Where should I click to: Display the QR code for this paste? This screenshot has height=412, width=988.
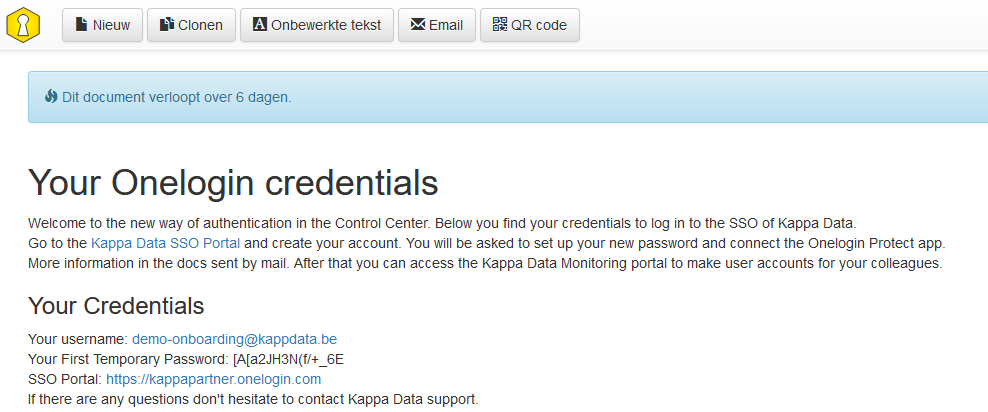pos(530,25)
